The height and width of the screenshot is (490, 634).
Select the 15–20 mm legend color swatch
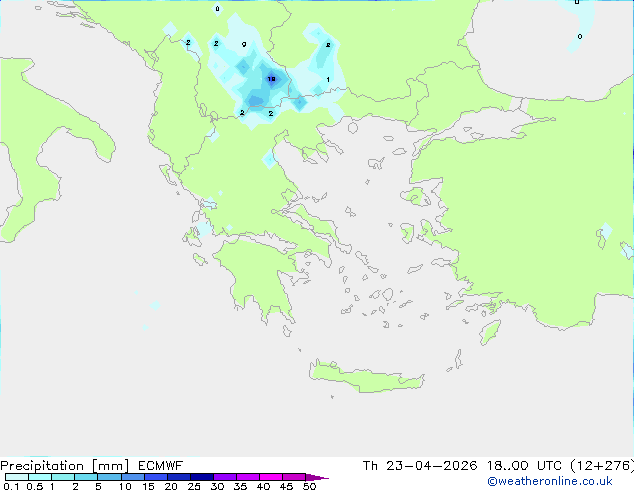tap(155, 477)
